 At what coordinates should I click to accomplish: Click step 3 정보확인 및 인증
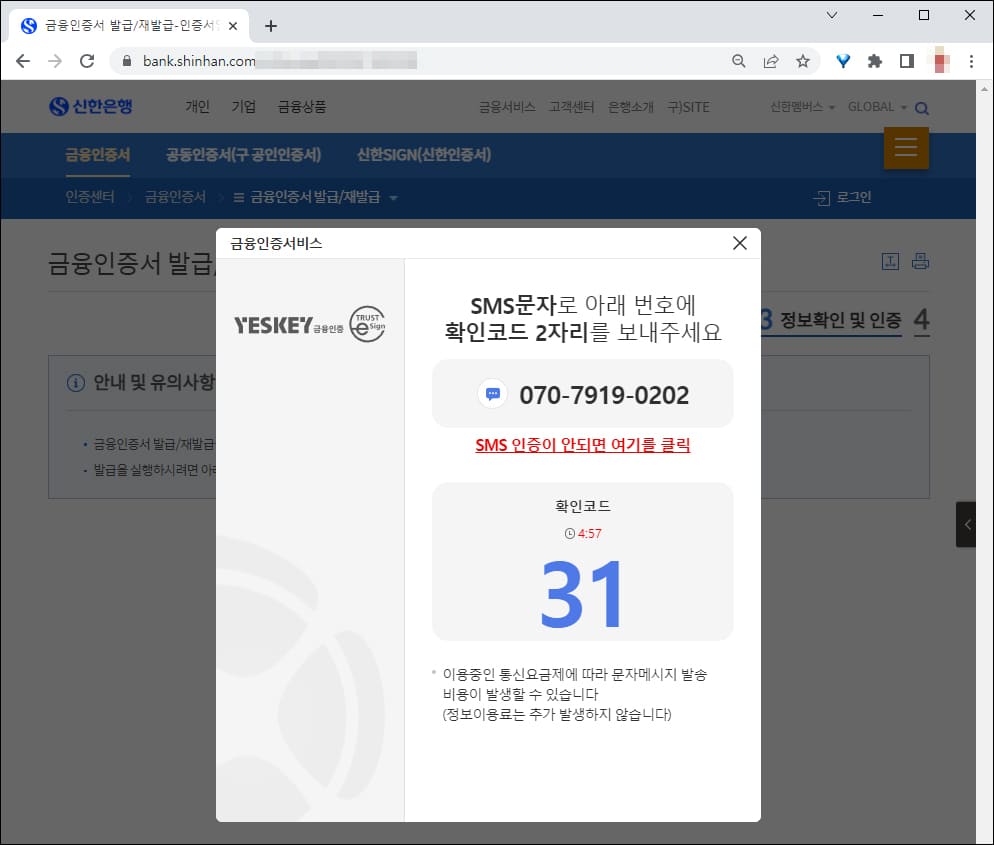pyautogui.click(x=831, y=320)
